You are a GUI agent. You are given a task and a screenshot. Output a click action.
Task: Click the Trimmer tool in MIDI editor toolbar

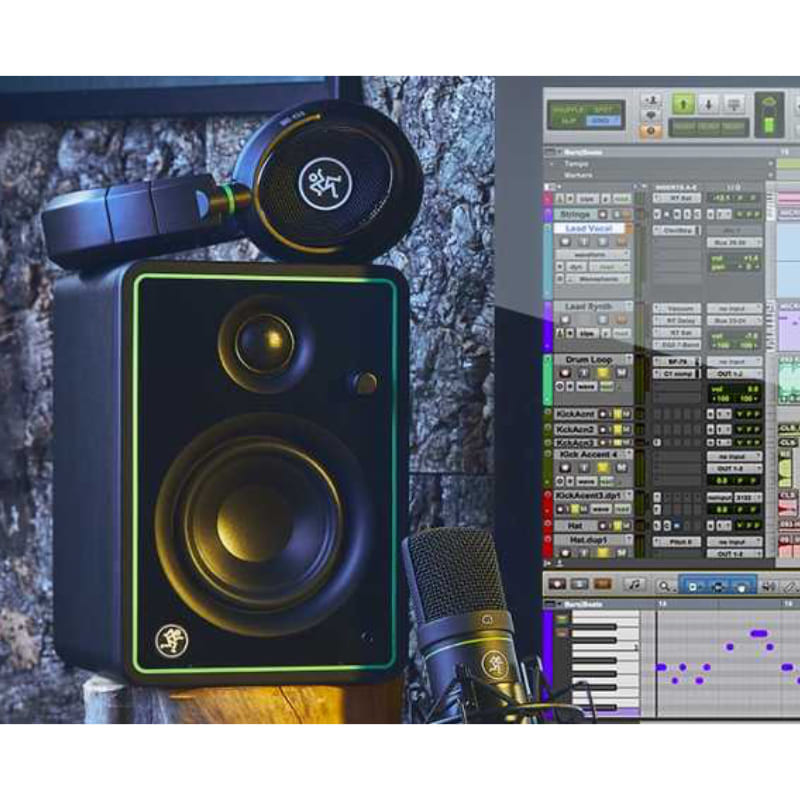[x=693, y=584]
